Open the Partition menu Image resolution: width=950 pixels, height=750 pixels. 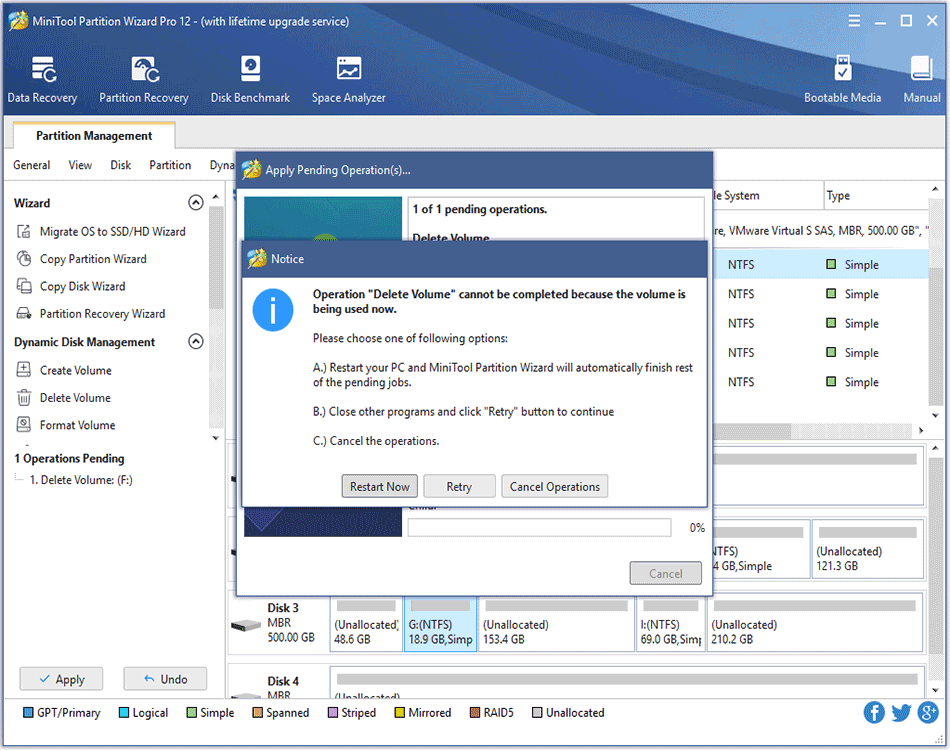[170, 165]
